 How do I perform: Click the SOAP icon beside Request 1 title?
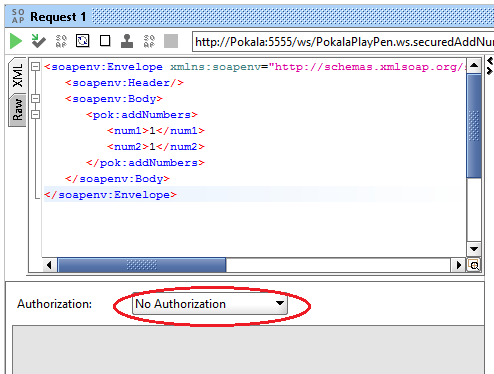[18, 16]
